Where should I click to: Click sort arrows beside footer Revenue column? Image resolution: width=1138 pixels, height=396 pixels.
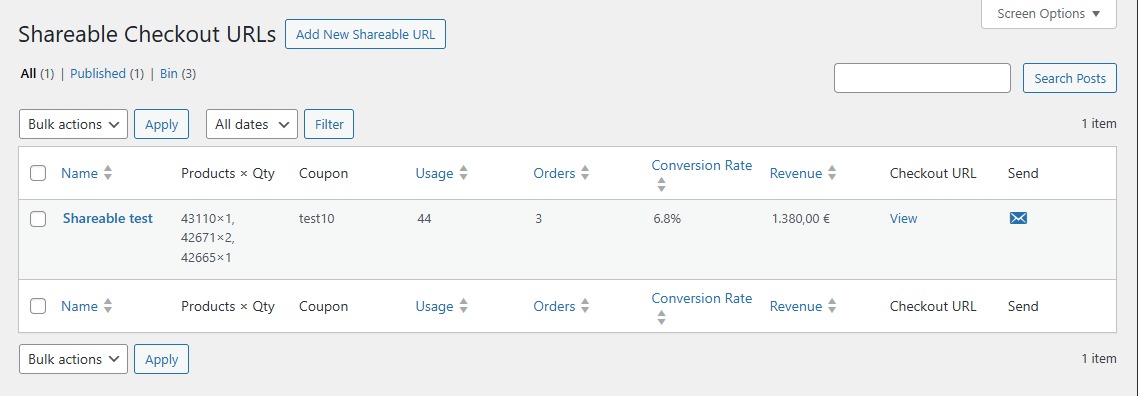[x=832, y=307]
